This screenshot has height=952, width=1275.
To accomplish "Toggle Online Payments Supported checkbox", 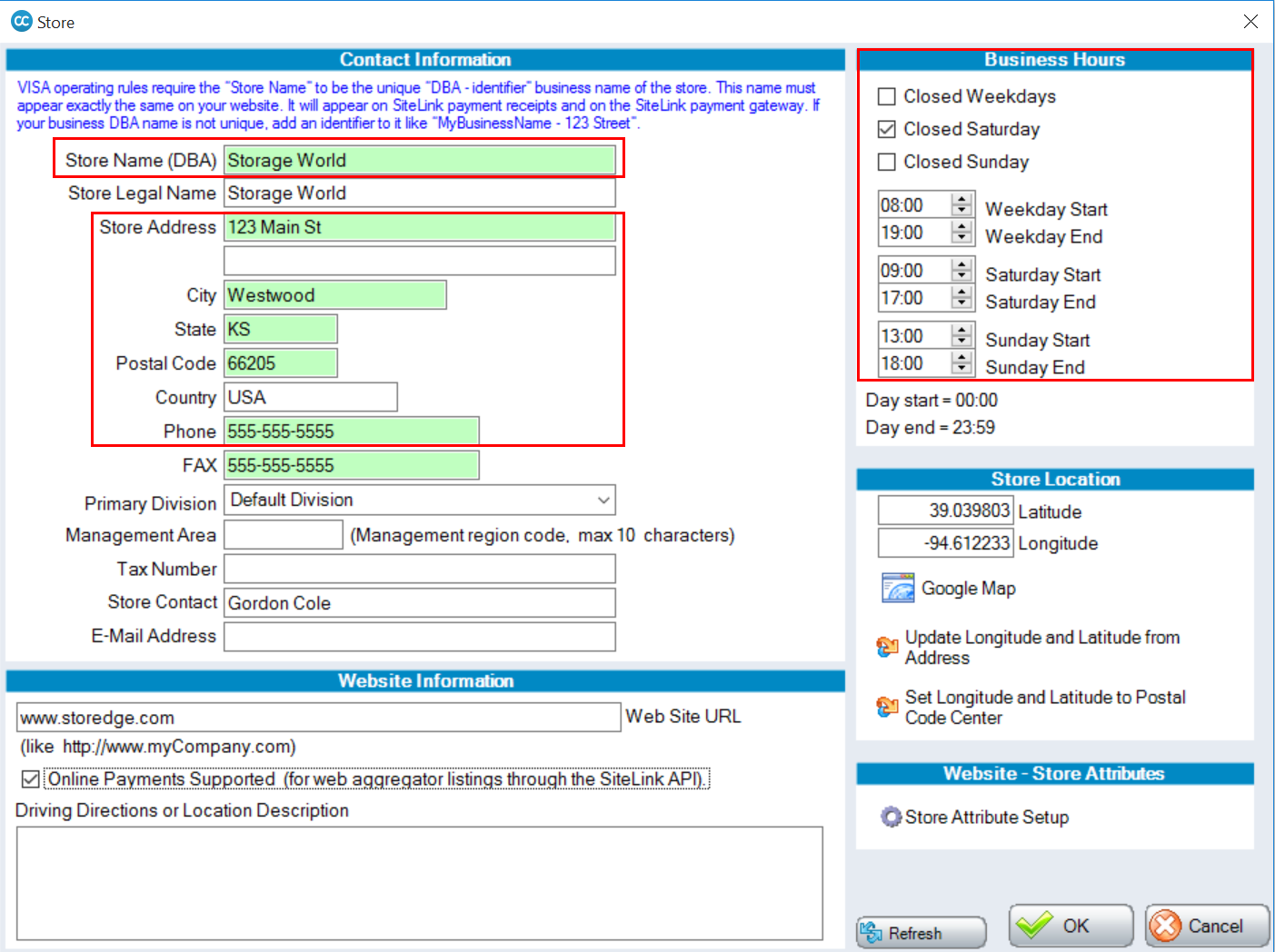I will pyautogui.click(x=30, y=779).
